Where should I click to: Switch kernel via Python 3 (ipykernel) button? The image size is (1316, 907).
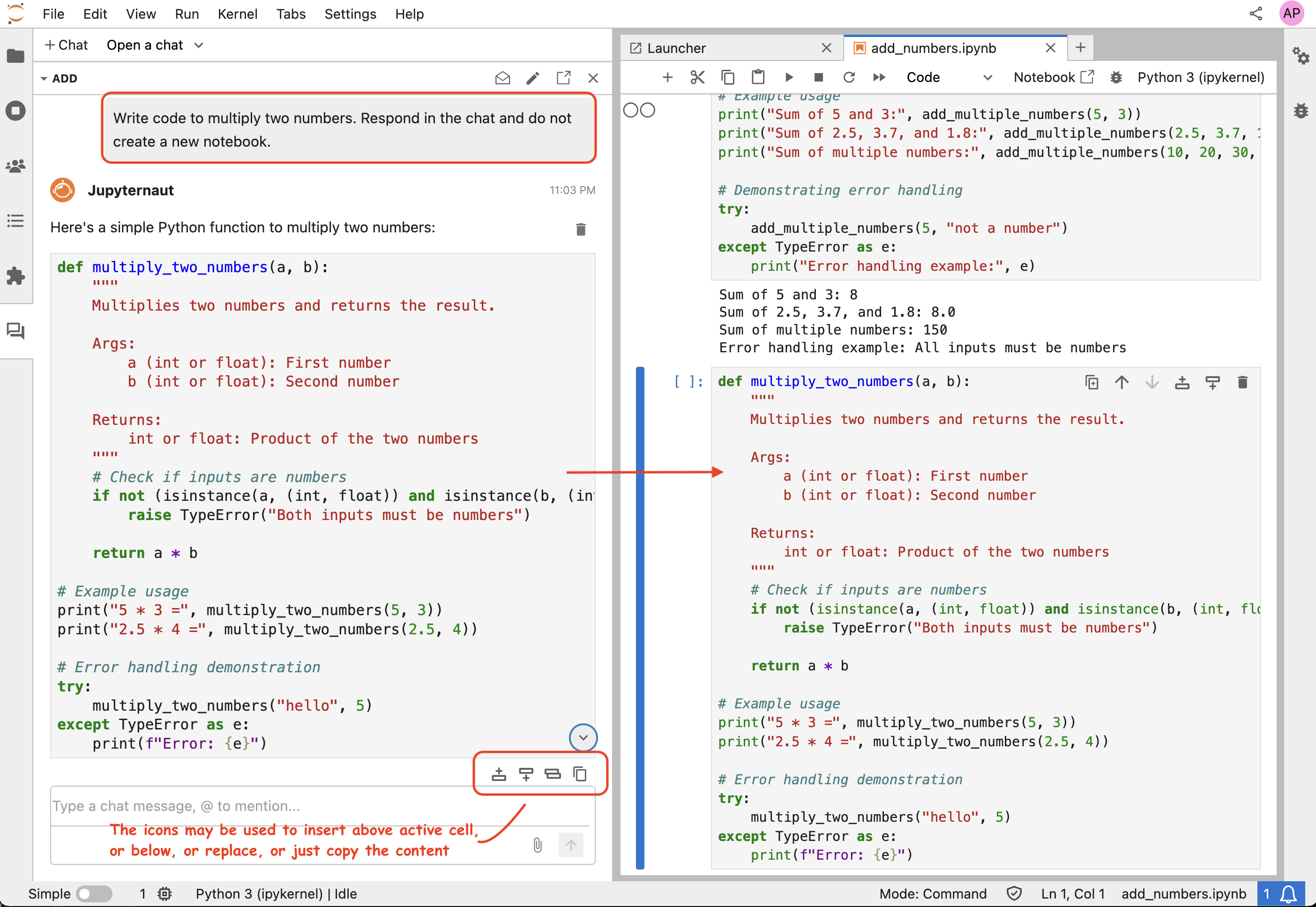[x=1201, y=77]
